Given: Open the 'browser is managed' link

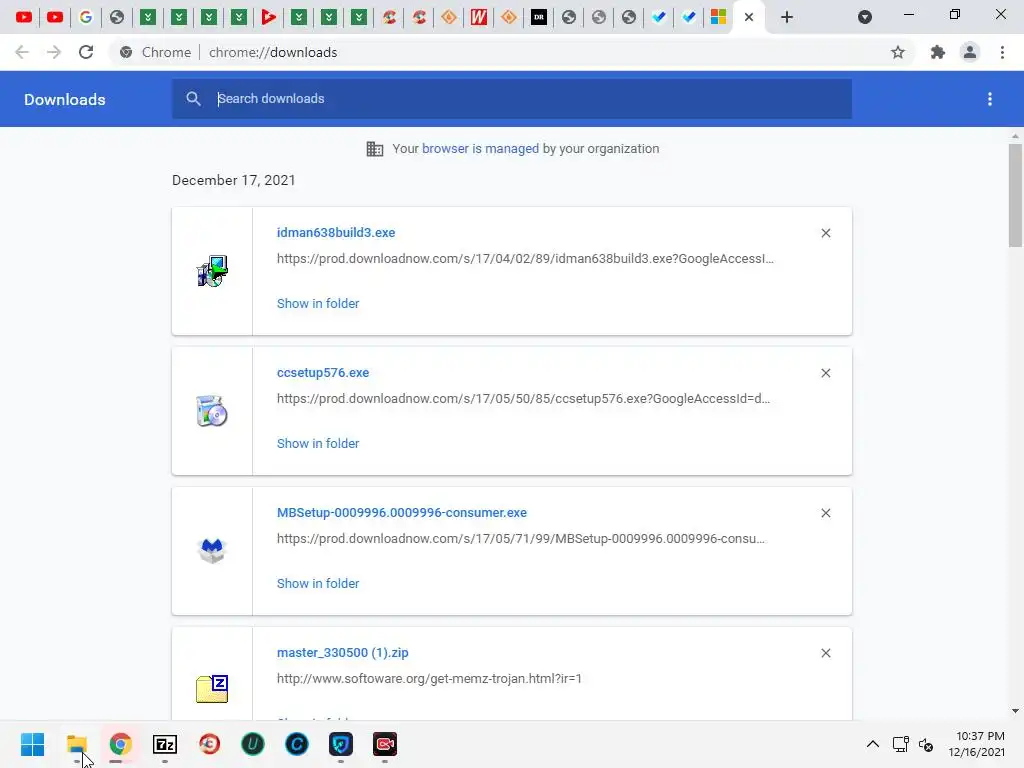Looking at the screenshot, I should click(481, 148).
